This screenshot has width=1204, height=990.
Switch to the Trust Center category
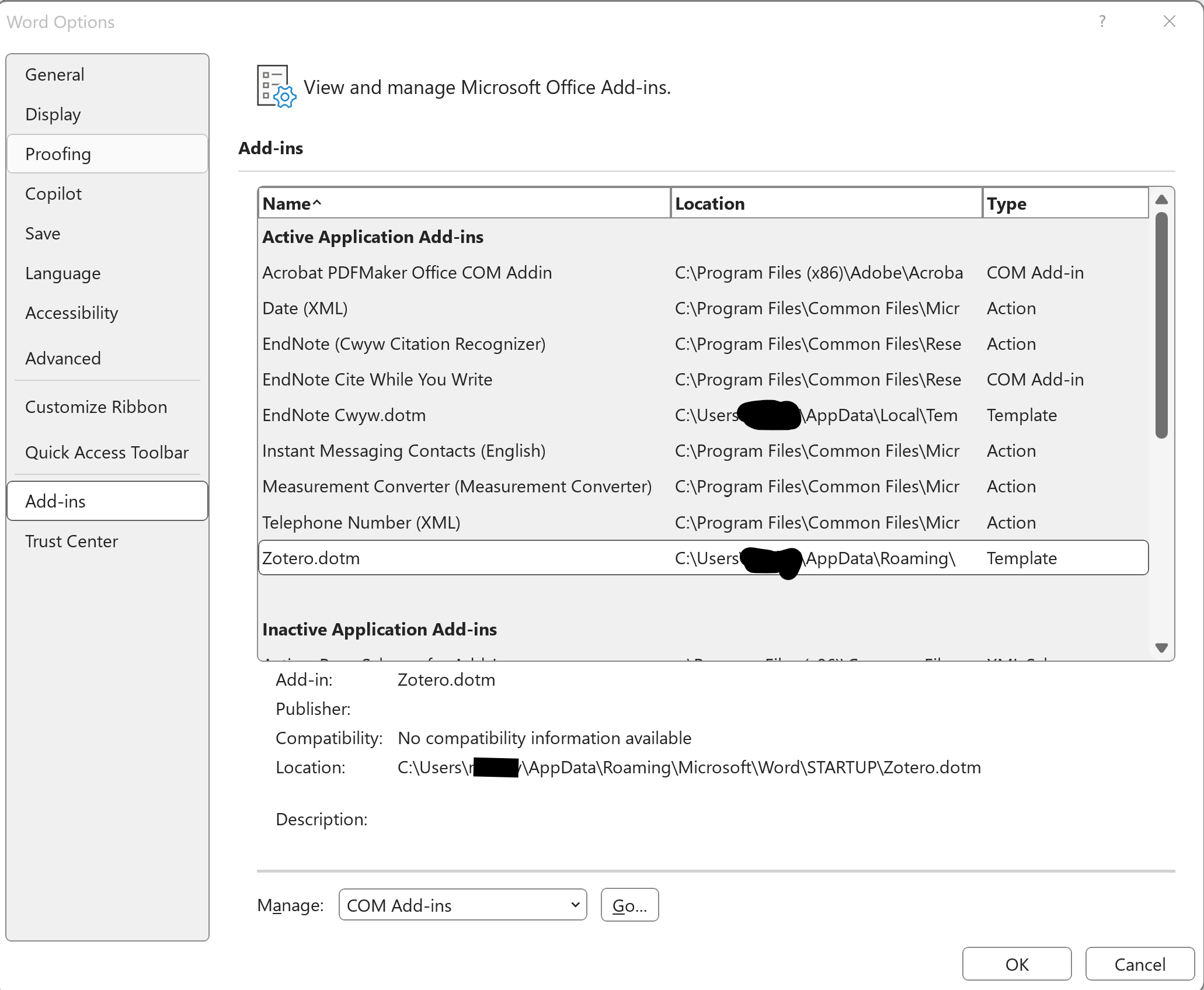coord(107,541)
